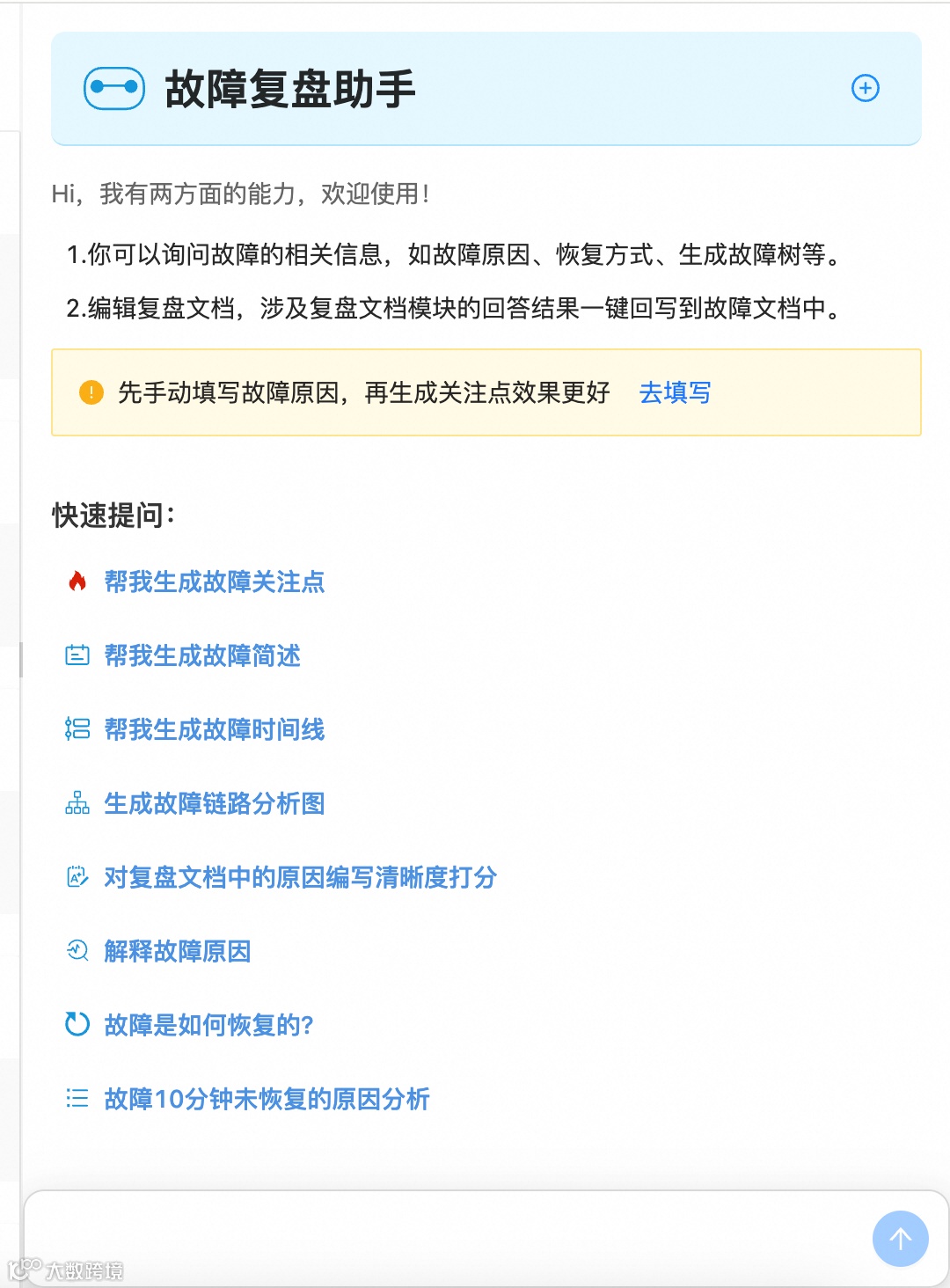
Task: Pick 解释故障原因 quick question
Action: click(x=178, y=951)
